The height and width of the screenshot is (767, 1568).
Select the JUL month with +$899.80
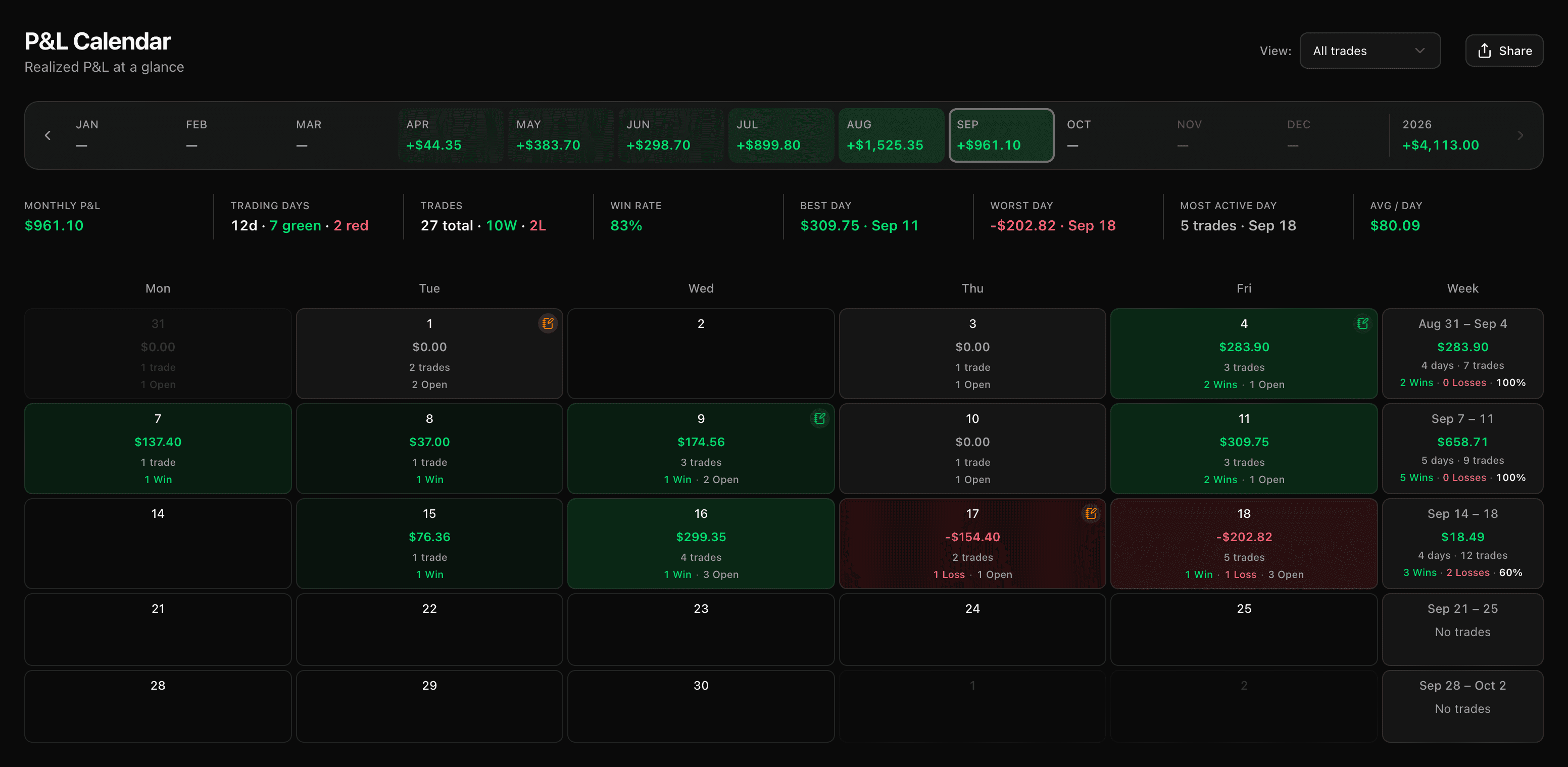tap(781, 135)
